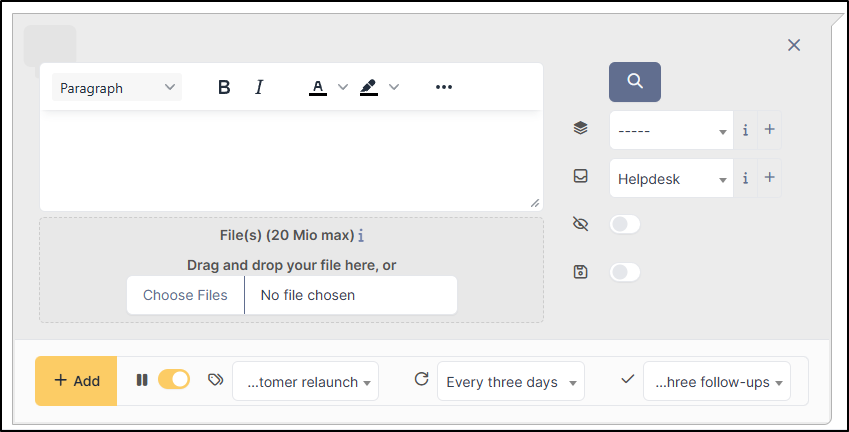Viewport: 849px width, 432px height.
Task: Open the Paragraph style dropdown
Action: (117, 88)
